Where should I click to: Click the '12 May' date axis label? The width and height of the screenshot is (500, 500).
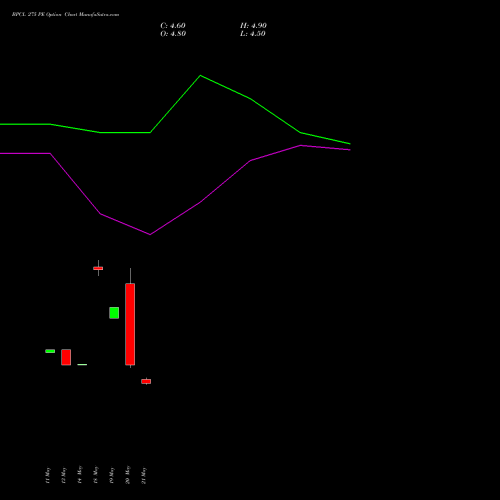click(64, 475)
